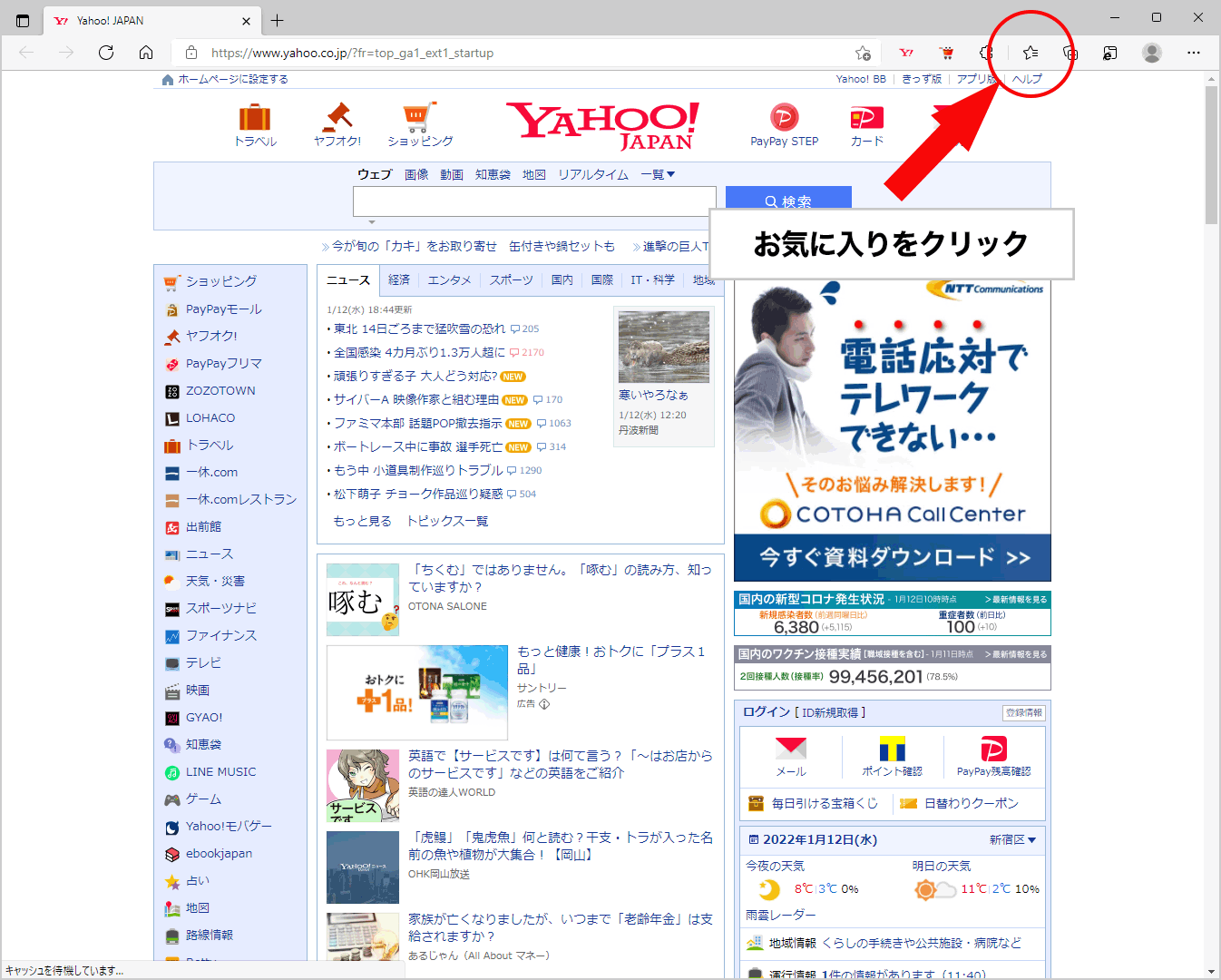Click the ポイント確認 T-point icon
This screenshot has width=1221, height=980.
tap(892, 749)
